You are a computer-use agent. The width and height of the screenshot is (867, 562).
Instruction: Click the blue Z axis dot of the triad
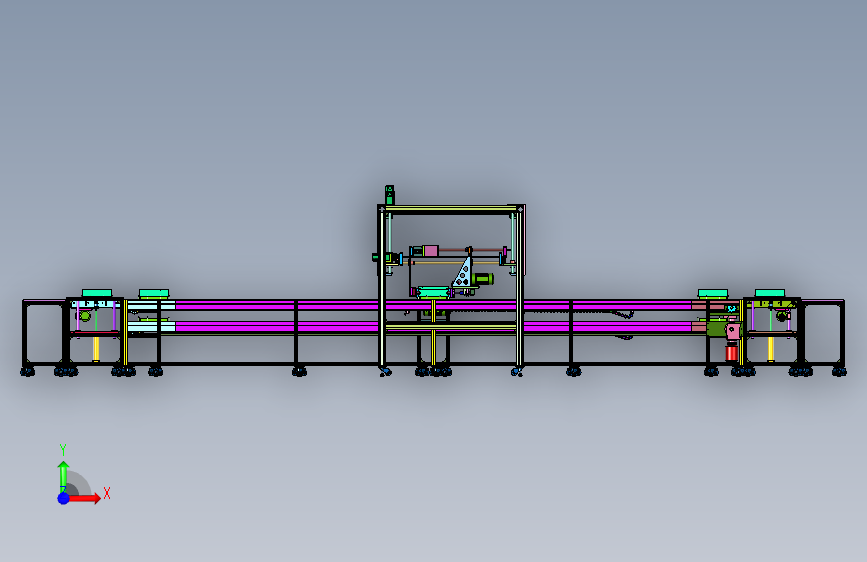click(64, 498)
